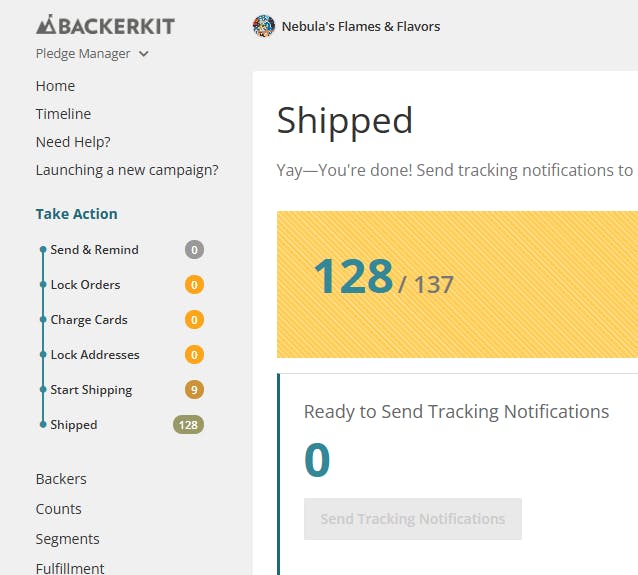Open the Lock Orders step
Viewport: 638px width, 575px height.
coord(85,285)
